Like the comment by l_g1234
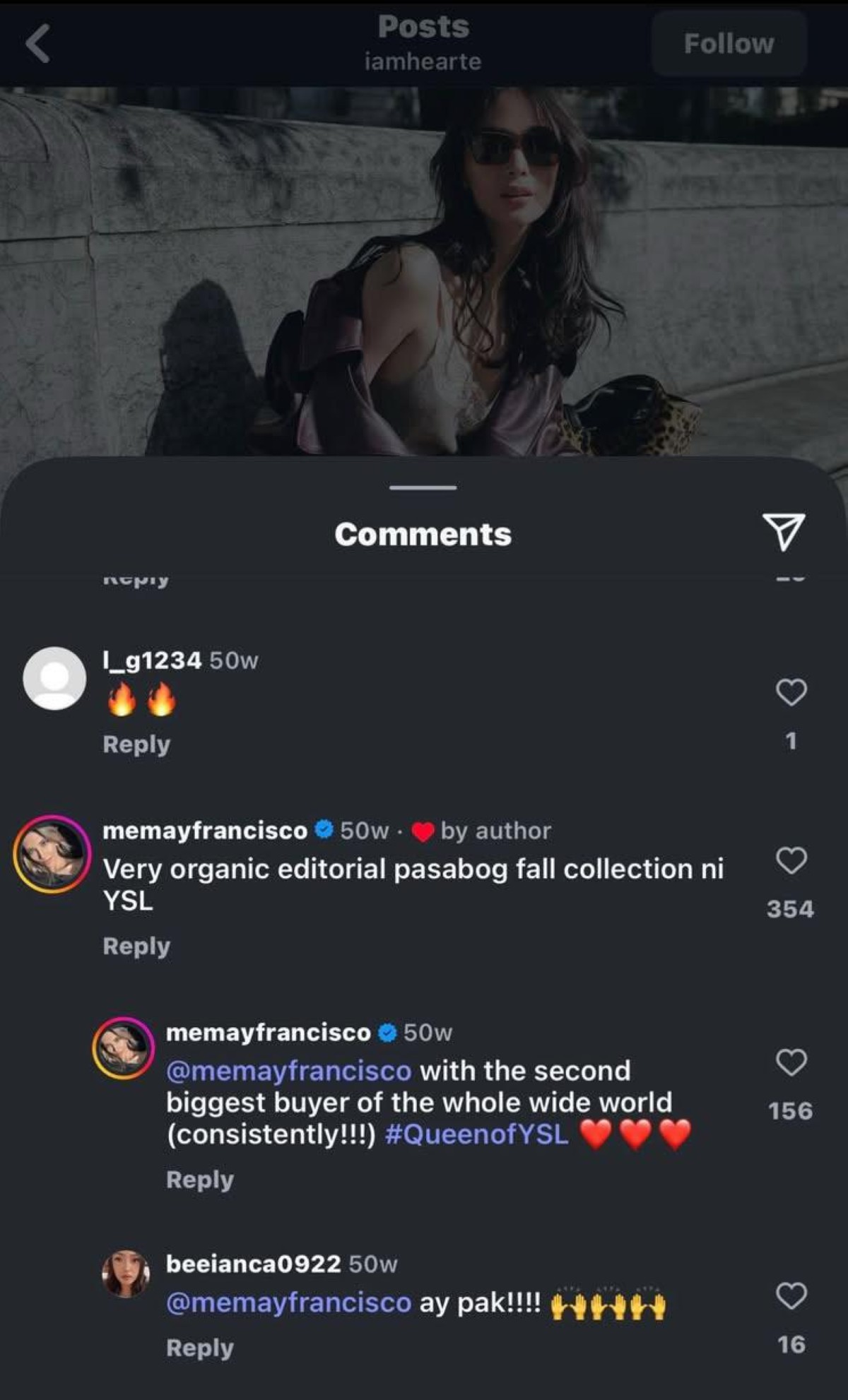Image resolution: width=848 pixels, height=1400 pixels. (x=791, y=692)
